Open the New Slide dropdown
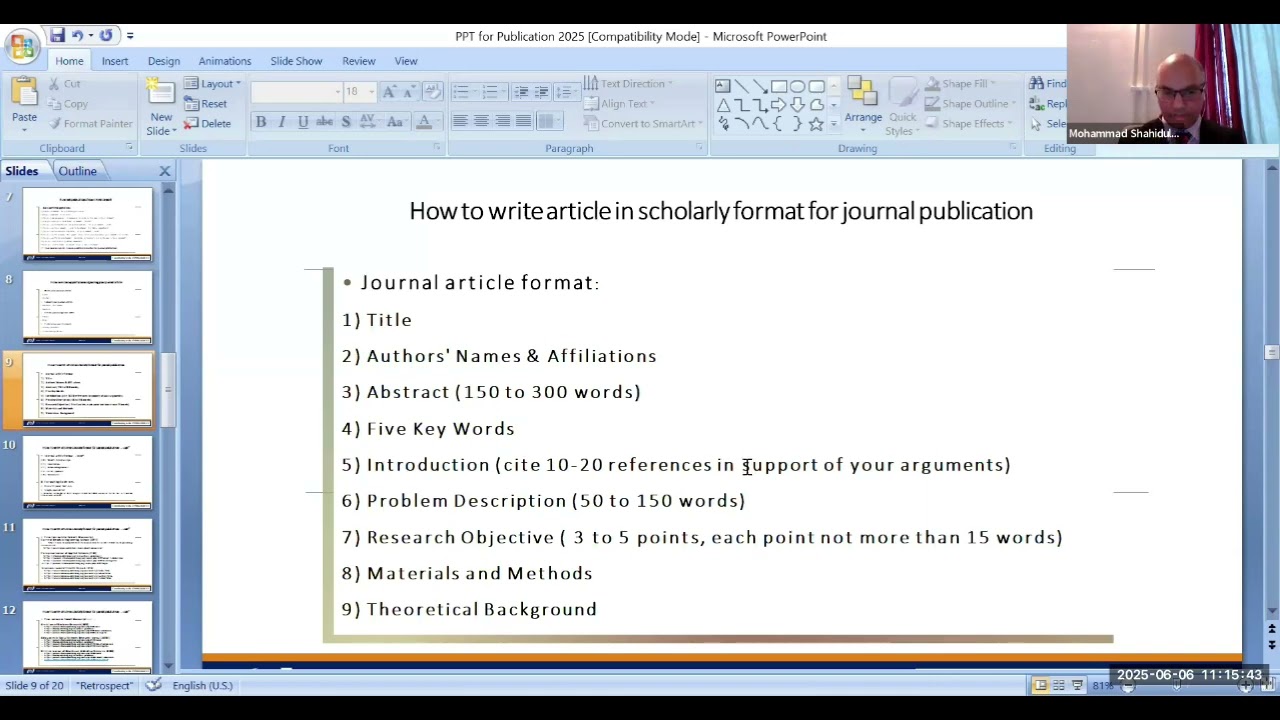The image size is (1280, 720). point(161,124)
